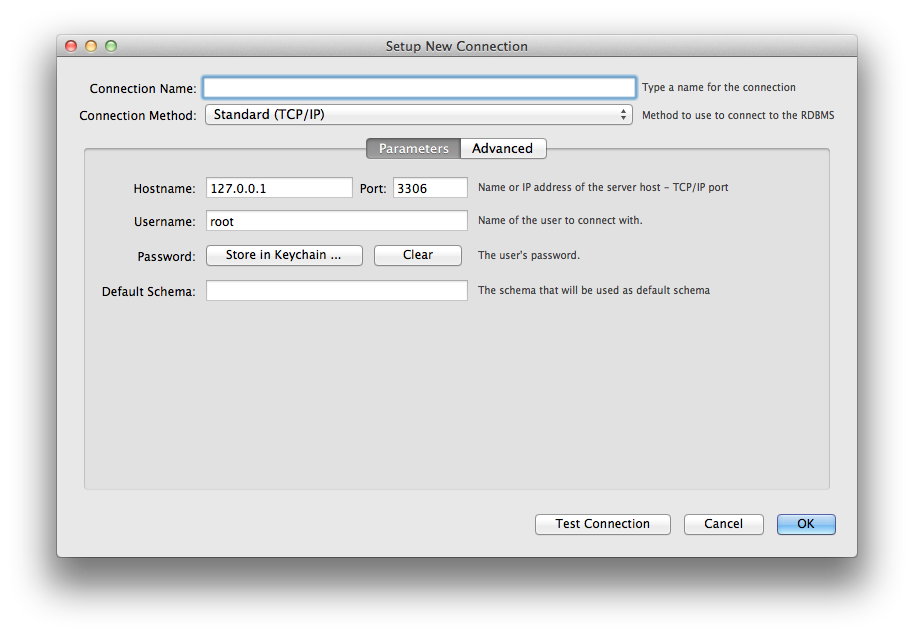
Task: Click the Setup New Connection title text
Action: 456,46
